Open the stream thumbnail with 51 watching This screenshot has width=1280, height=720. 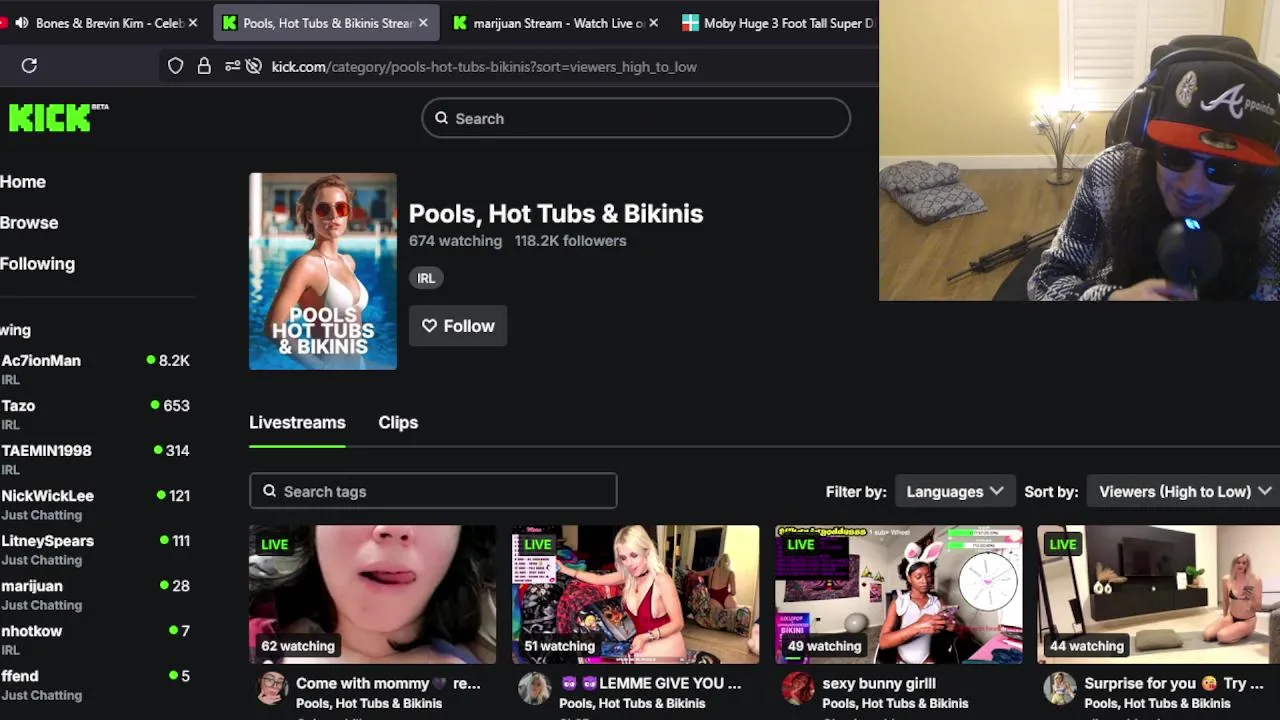635,594
